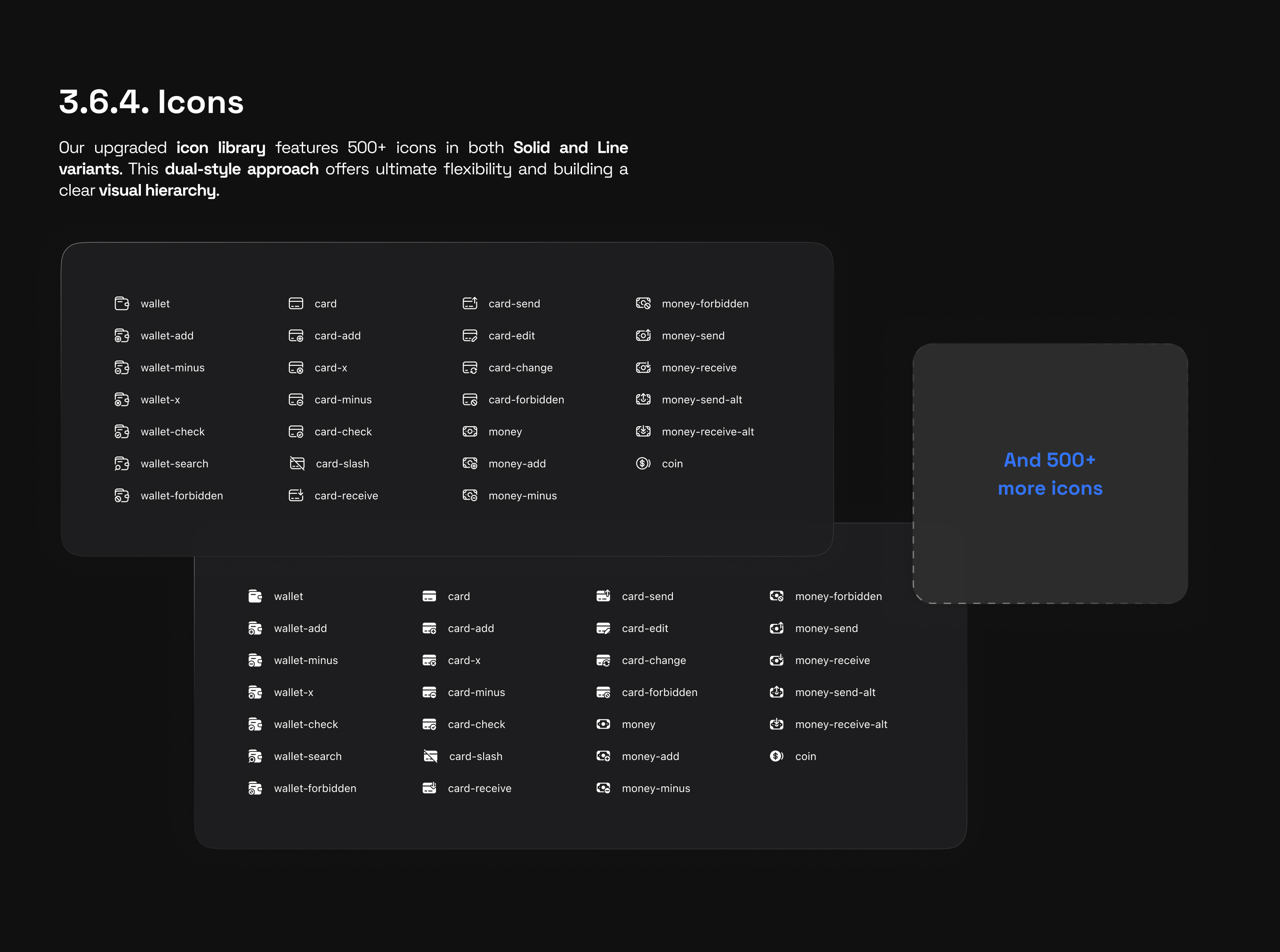Click the line coin icon
1280x952 pixels.
click(x=643, y=463)
